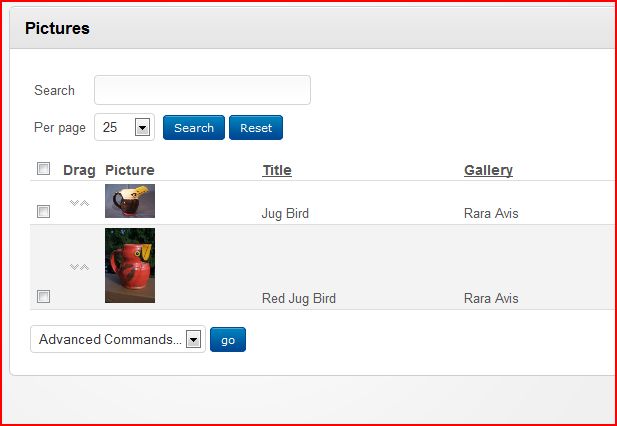Tick the select-all checkbox in the table header
Image resolution: width=617 pixels, height=426 pixels.
pyautogui.click(x=43, y=169)
